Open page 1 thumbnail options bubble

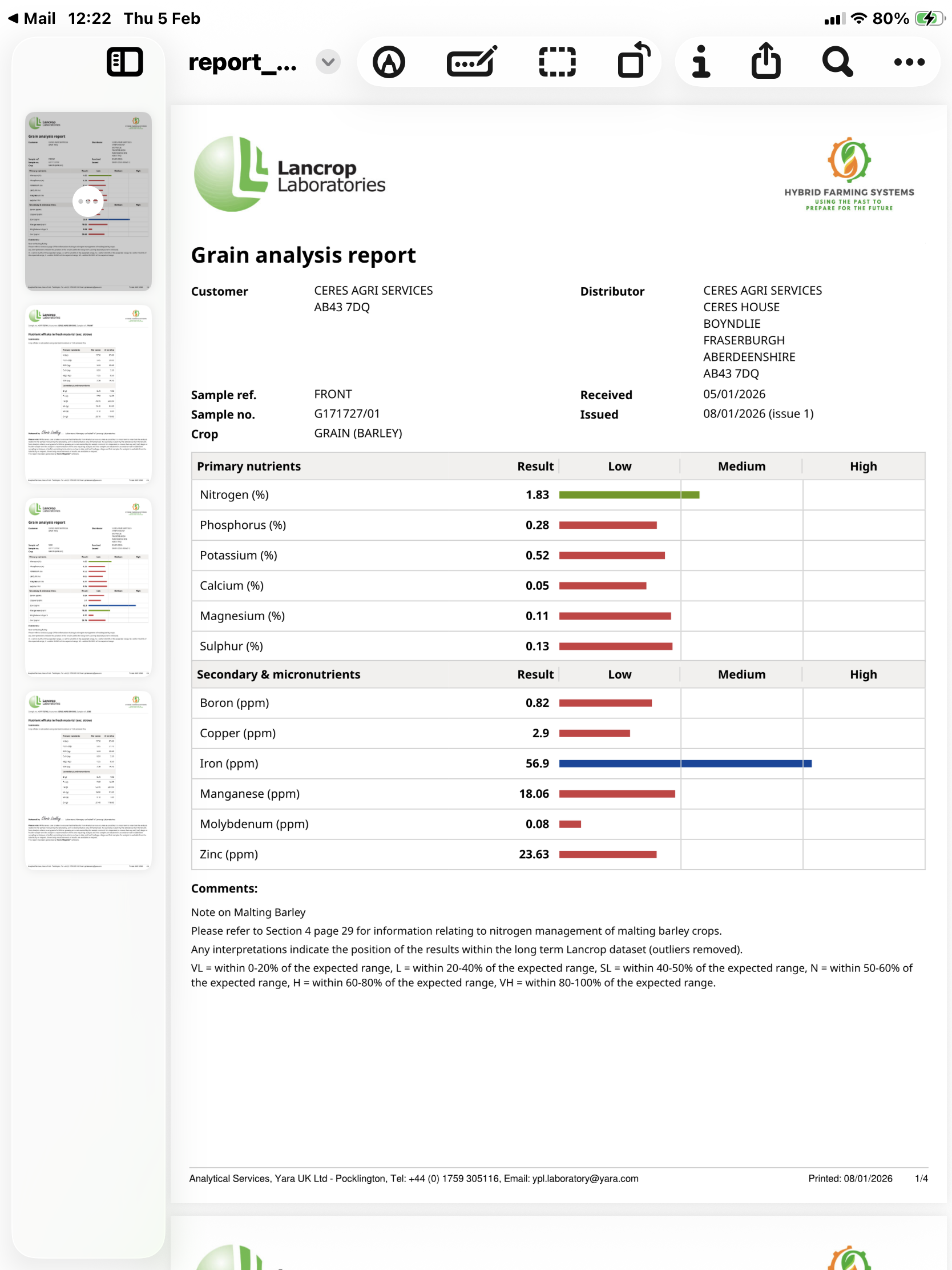[x=88, y=201]
